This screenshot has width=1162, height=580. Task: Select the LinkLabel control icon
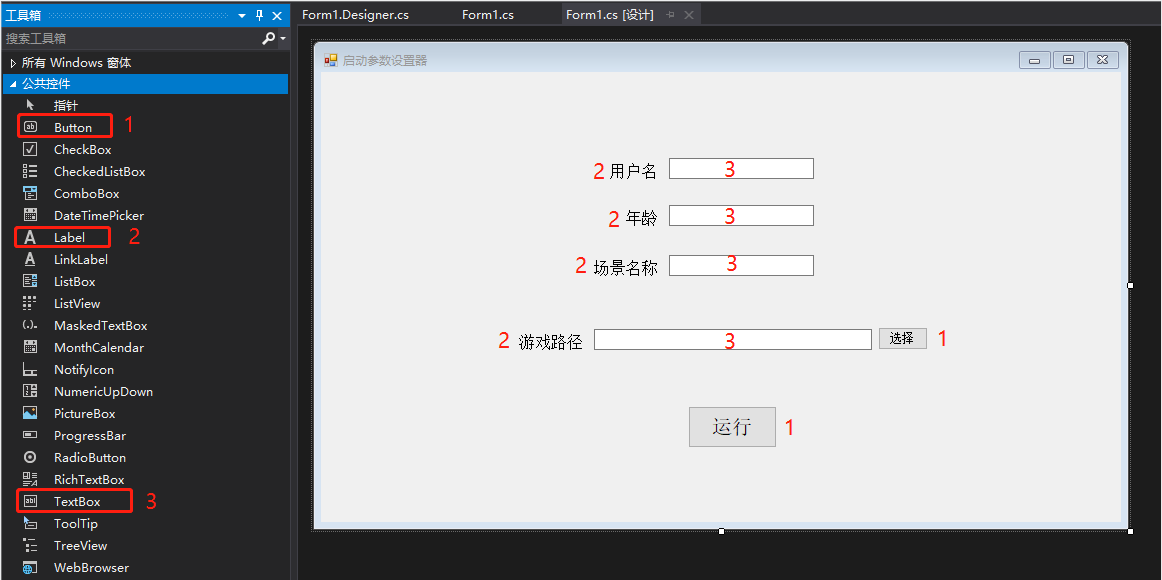(x=30, y=259)
